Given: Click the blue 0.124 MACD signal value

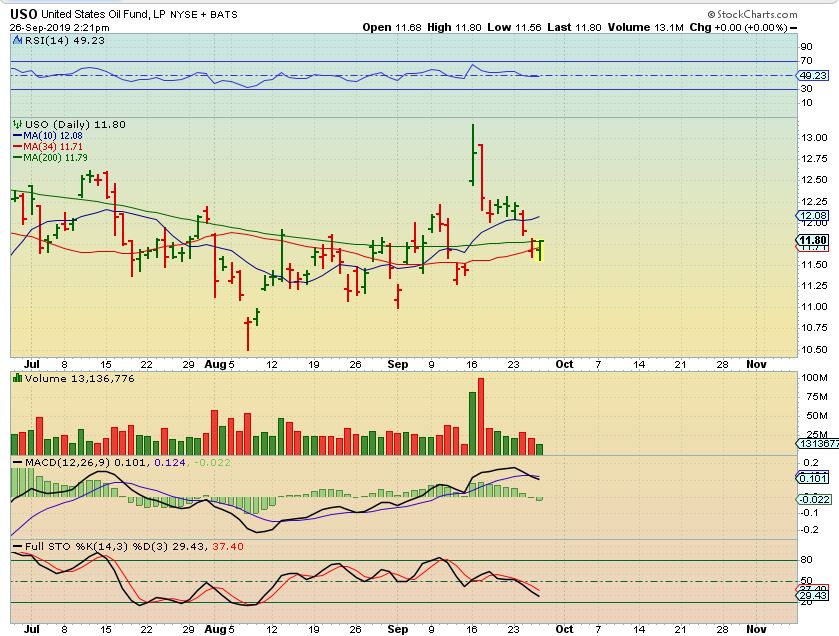Looking at the screenshot, I should pyautogui.click(x=170, y=462).
